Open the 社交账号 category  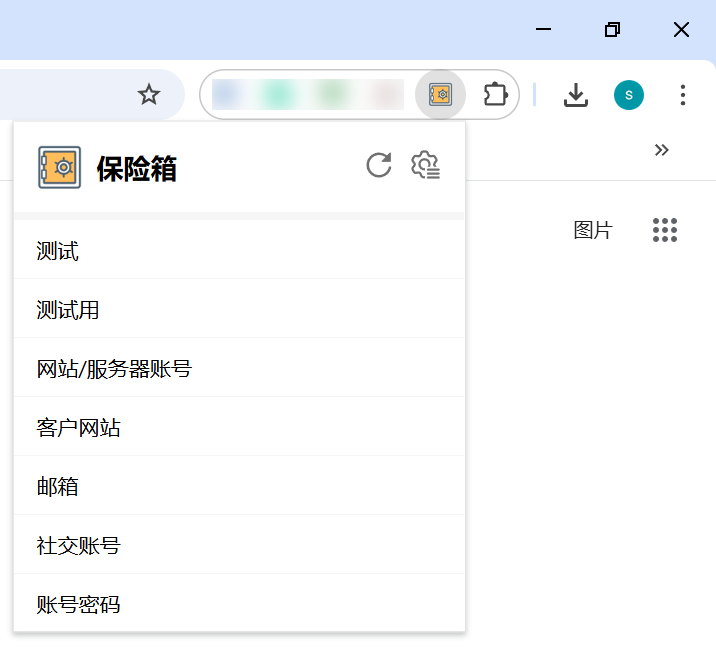pos(79,546)
